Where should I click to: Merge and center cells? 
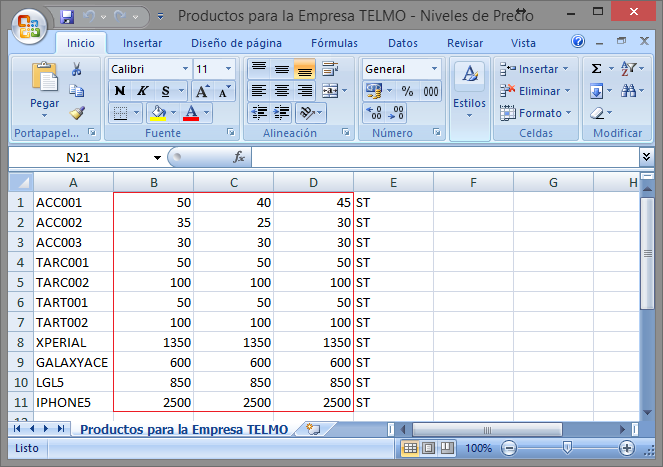330,91
